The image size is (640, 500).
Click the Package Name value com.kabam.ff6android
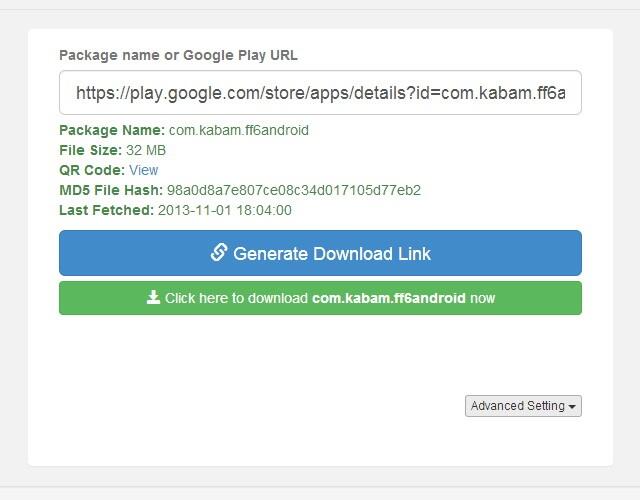[239, 130]
